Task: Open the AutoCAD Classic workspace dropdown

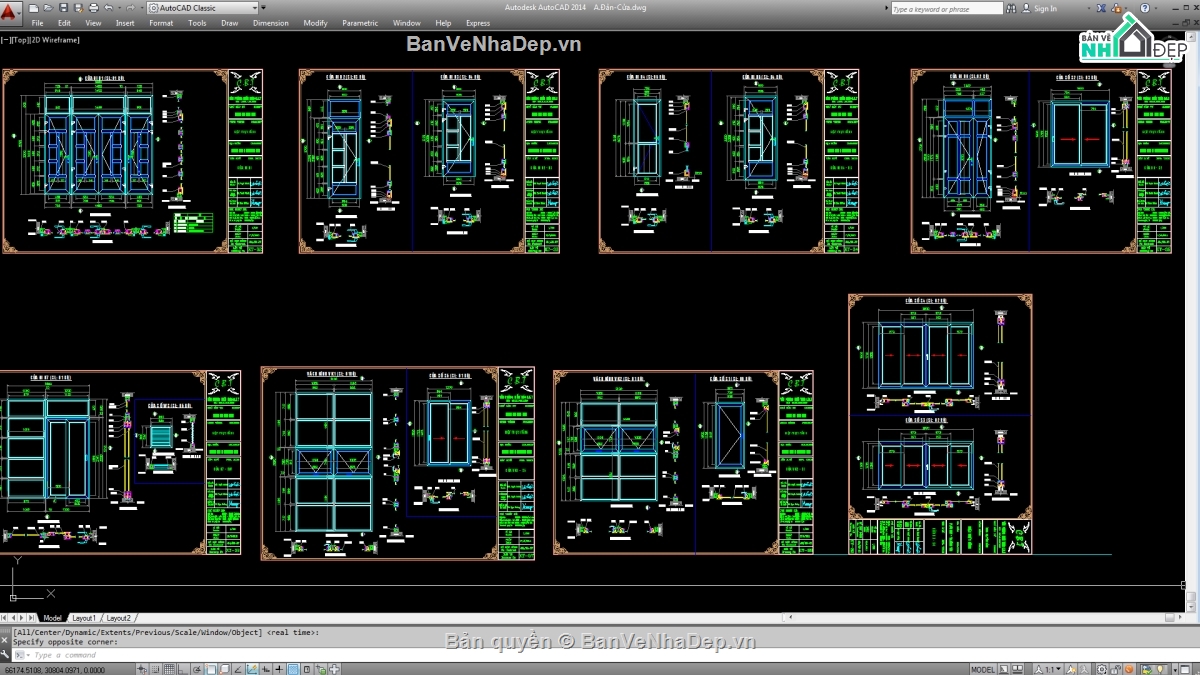Action: 256,8
